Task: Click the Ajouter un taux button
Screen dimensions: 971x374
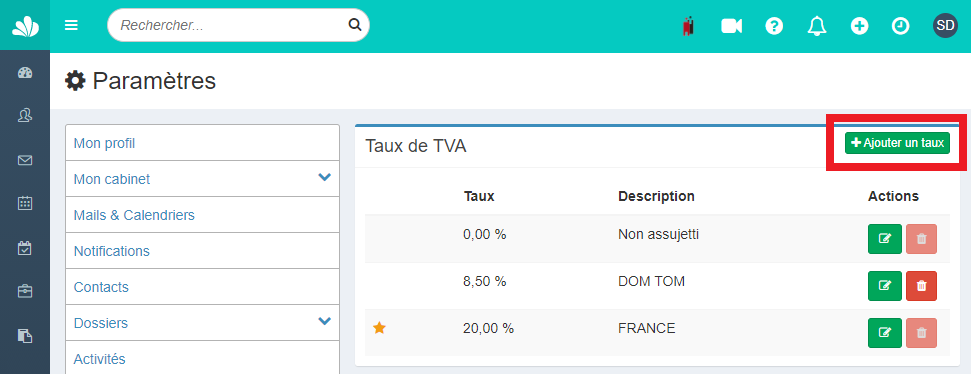Action: pyautogui.click(x=897, y=142)
